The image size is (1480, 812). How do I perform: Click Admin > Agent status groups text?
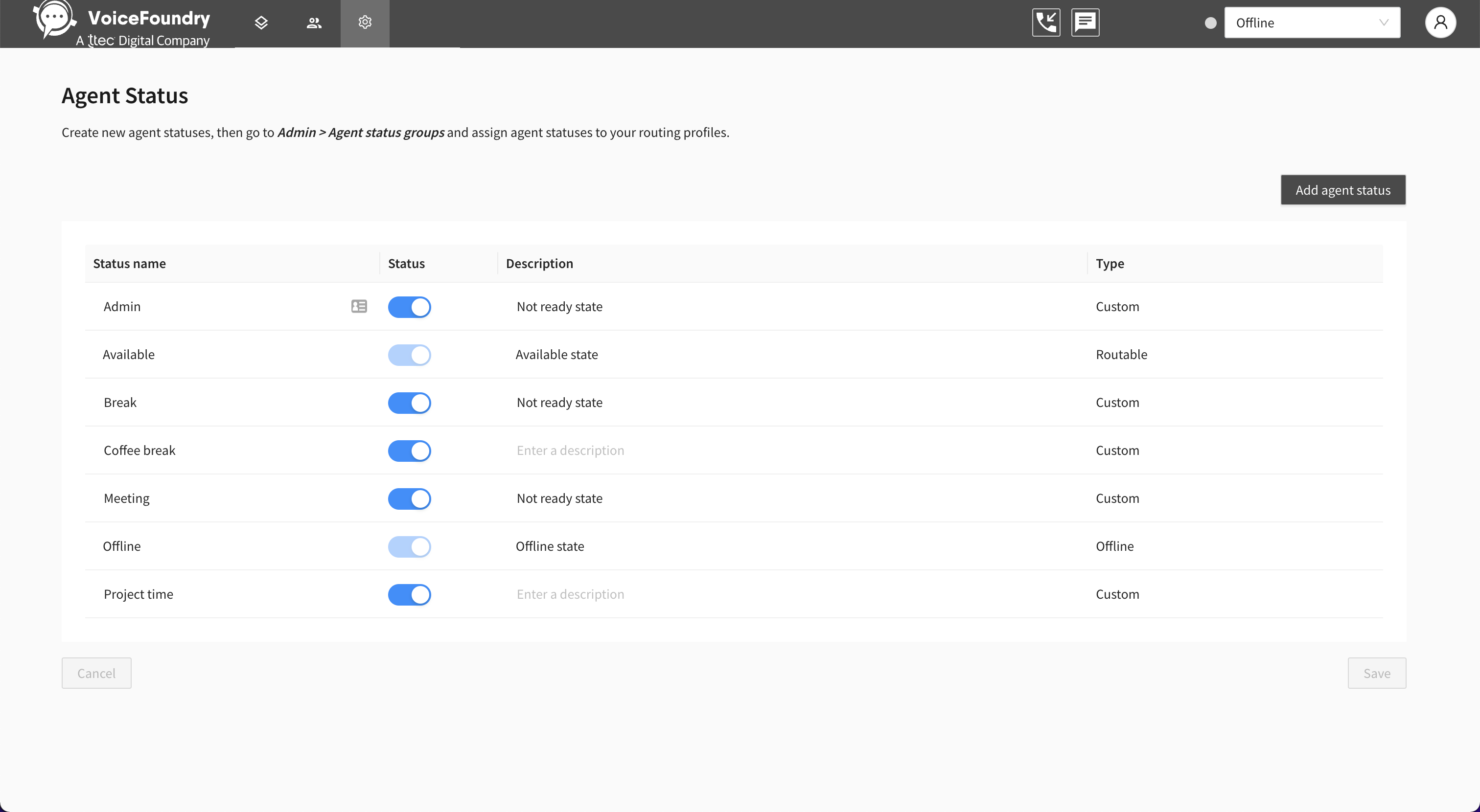[361, 132]
